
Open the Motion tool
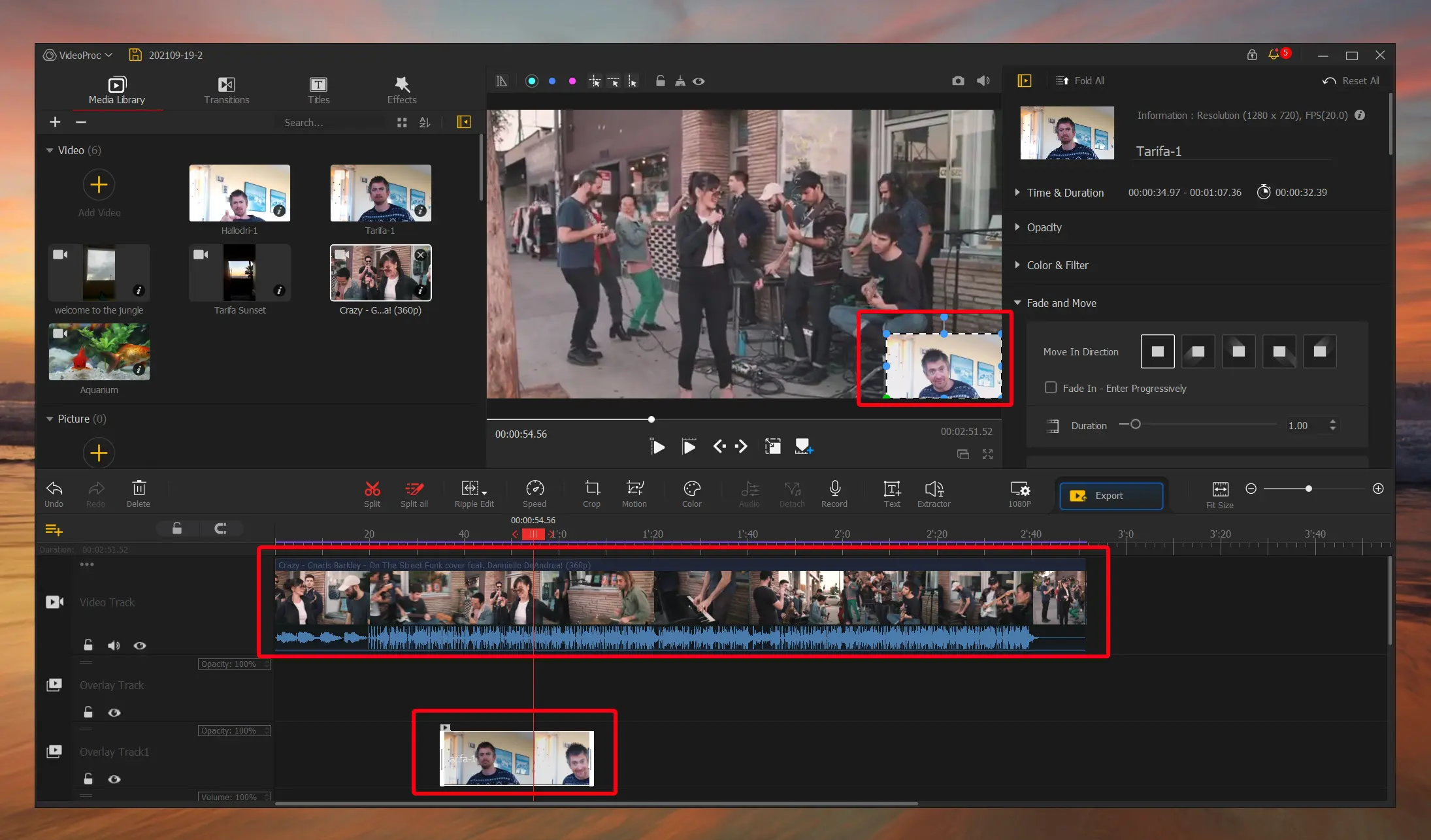click(x=633, y=493)
